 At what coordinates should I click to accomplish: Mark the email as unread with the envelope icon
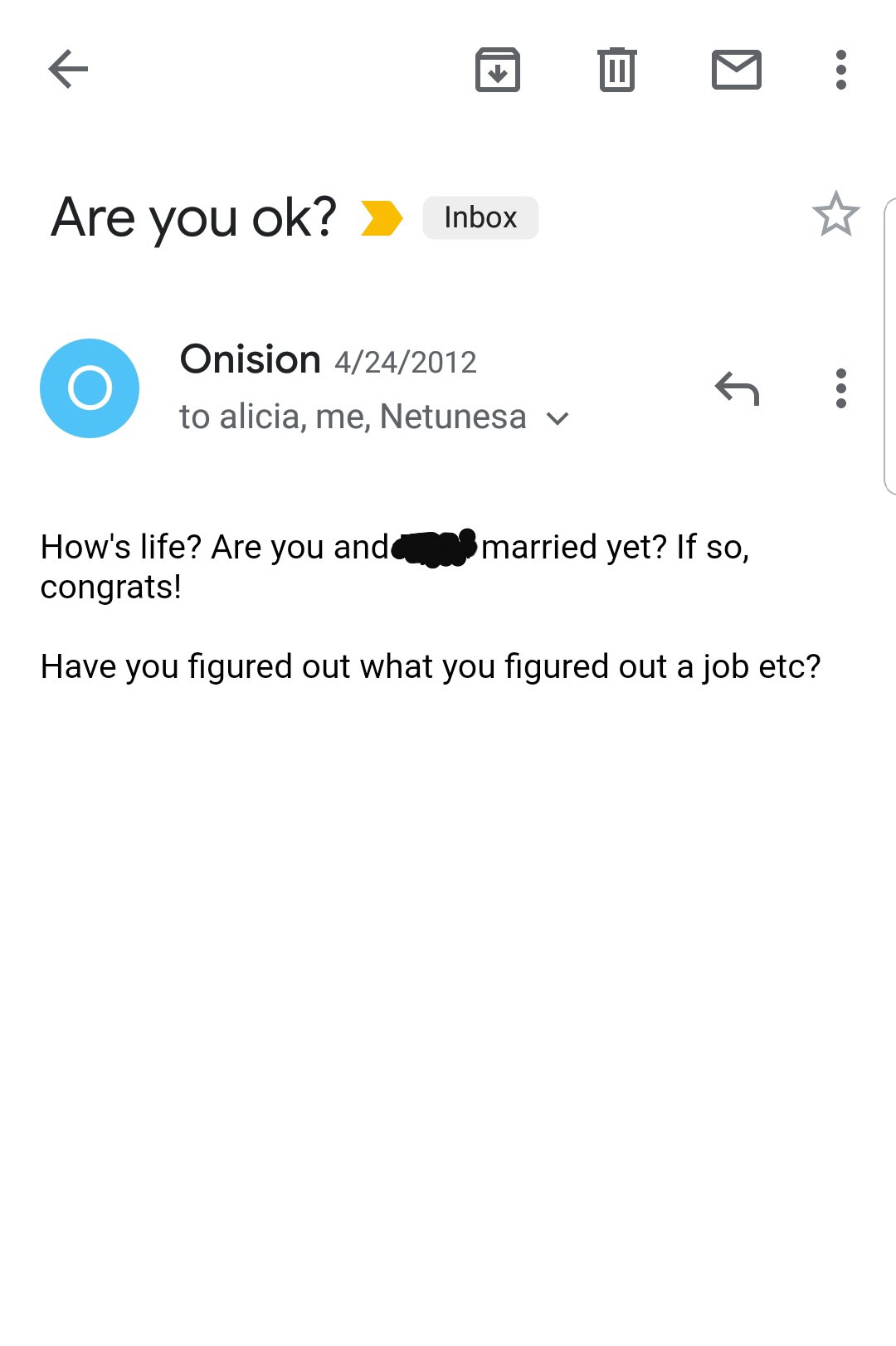coord(737,70)
